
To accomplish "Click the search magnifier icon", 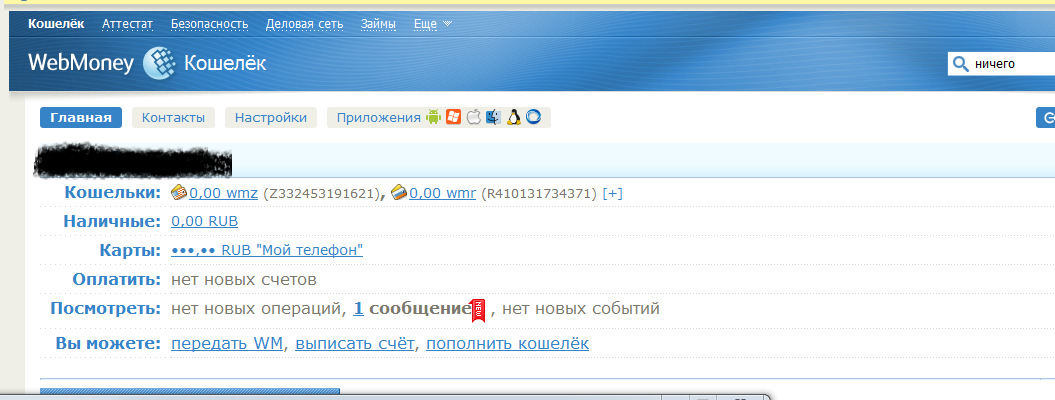I will (959, 65).
